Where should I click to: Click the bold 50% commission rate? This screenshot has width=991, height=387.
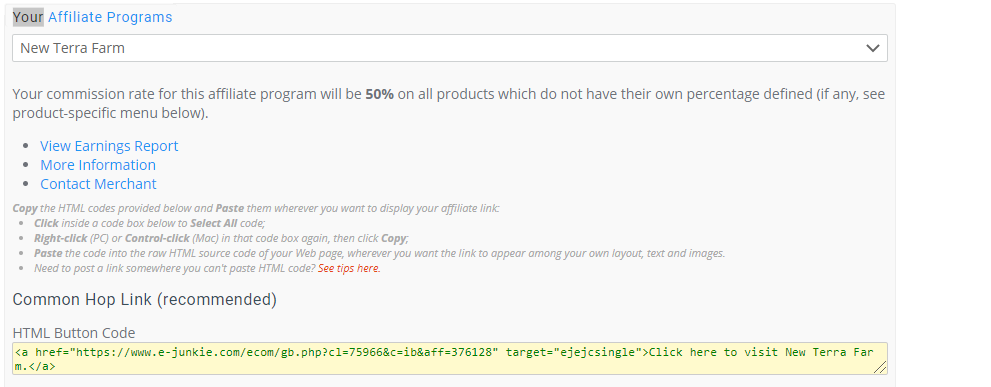point(380,94)
